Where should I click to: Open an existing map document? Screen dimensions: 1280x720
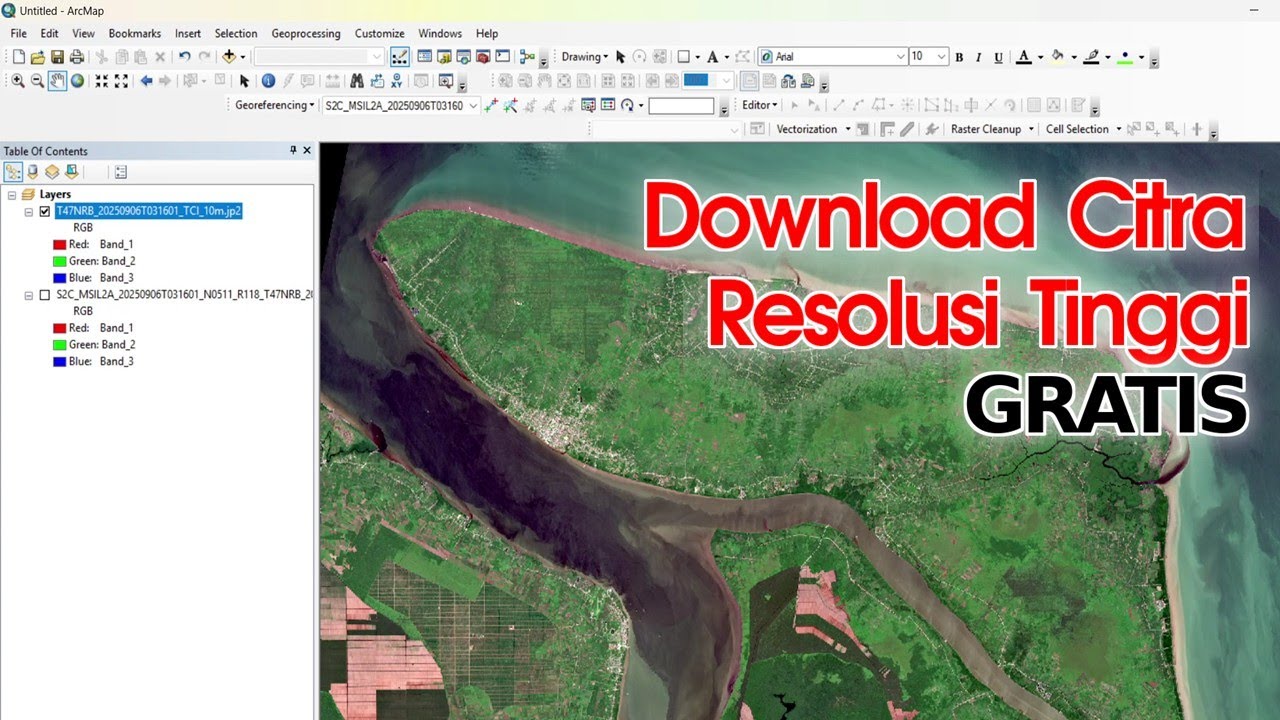tap(38, 57)
